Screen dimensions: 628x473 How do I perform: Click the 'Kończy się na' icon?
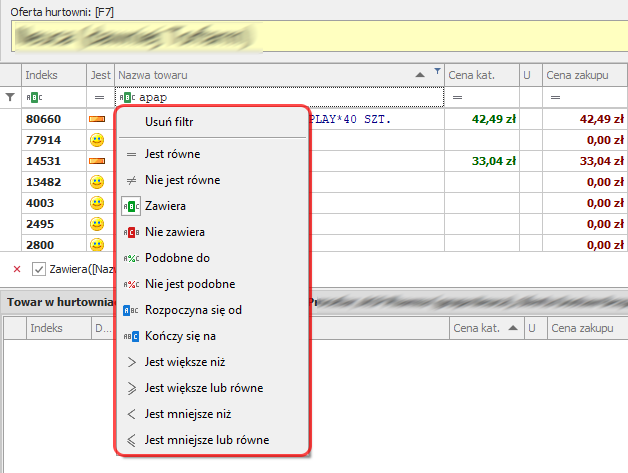pos(131,336)
